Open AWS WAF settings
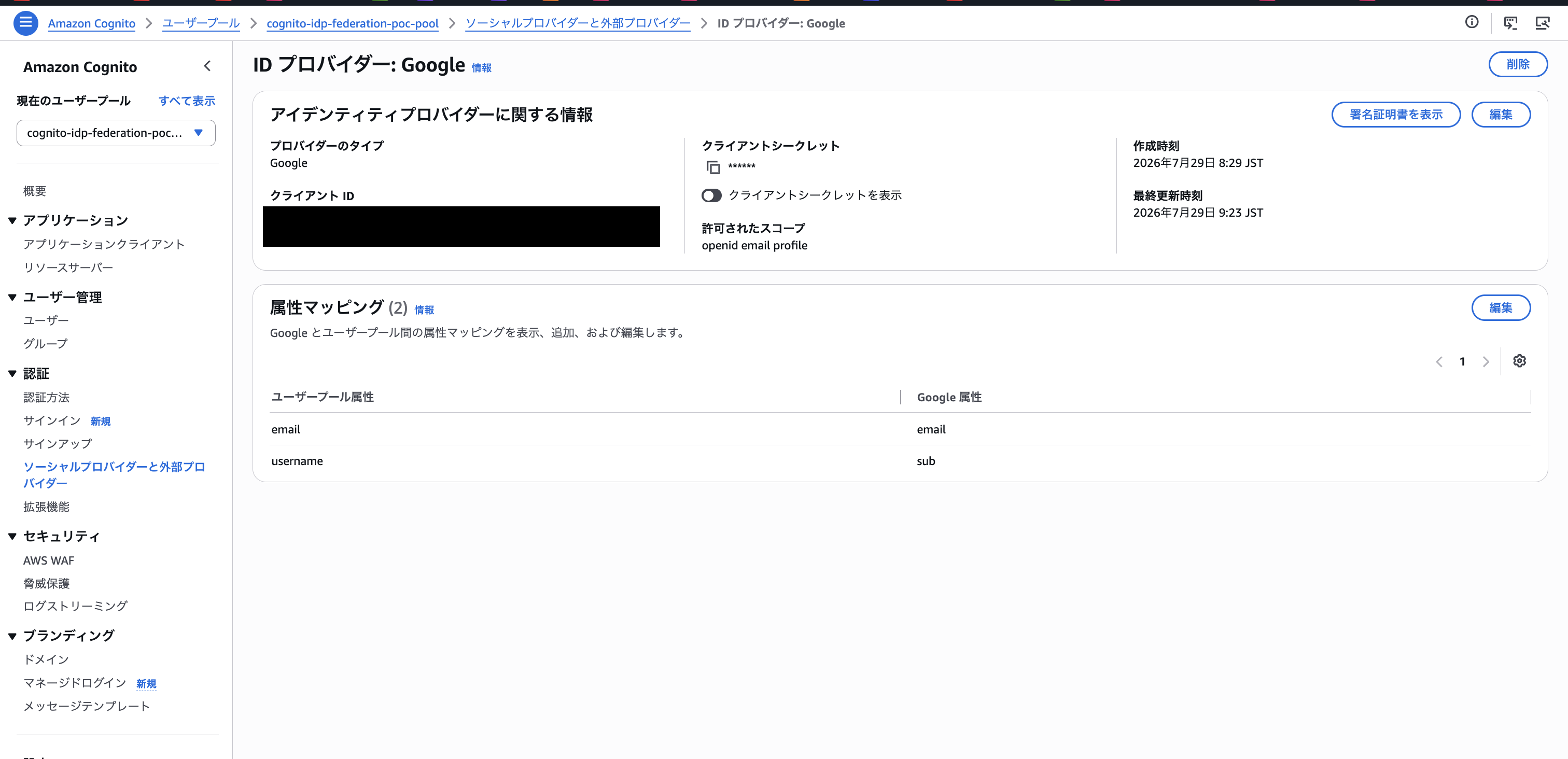The height and width of the screenshot is (759, 1568). (49, 560)
